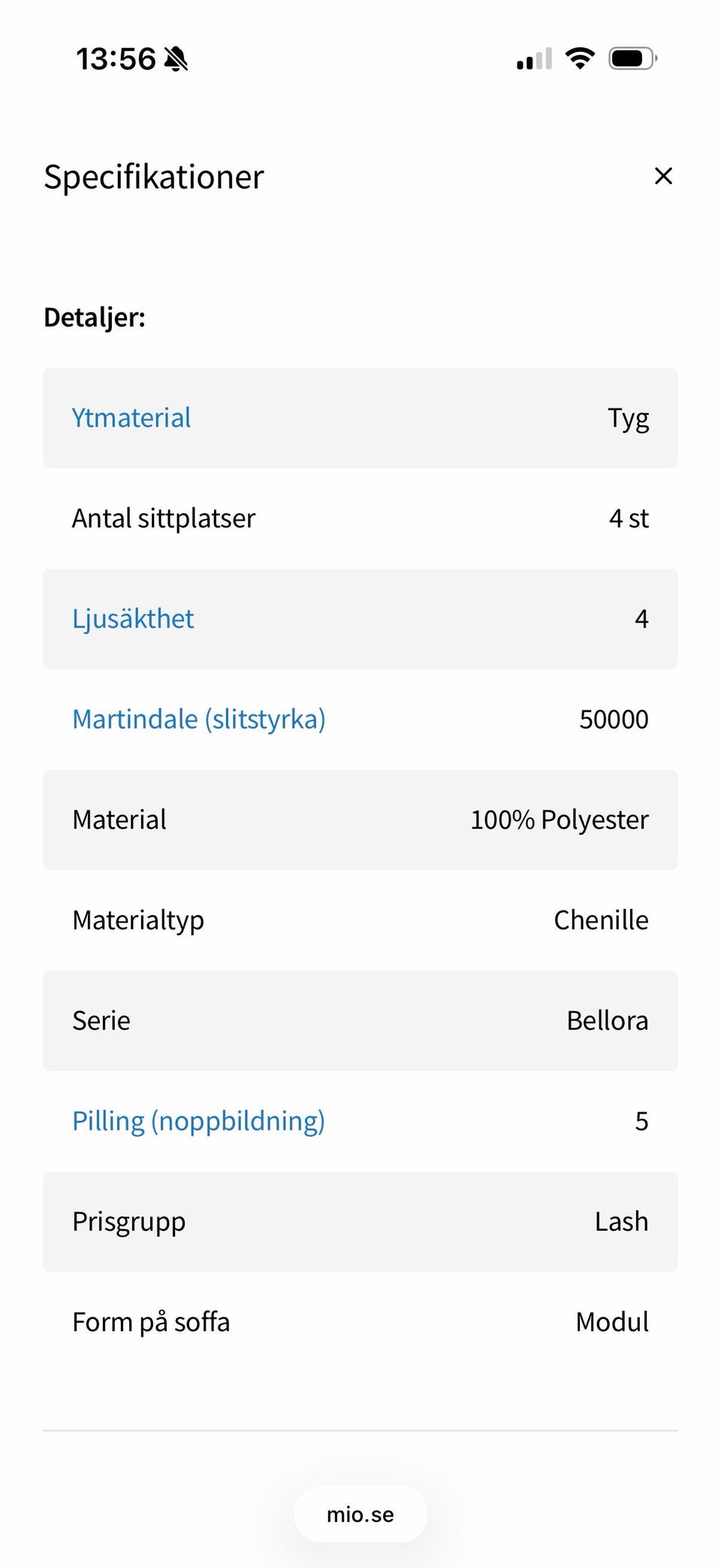The image size is (721, 1568).
Task: Open Martindale (slitstyrka) link
Action: tap(199, 719)
